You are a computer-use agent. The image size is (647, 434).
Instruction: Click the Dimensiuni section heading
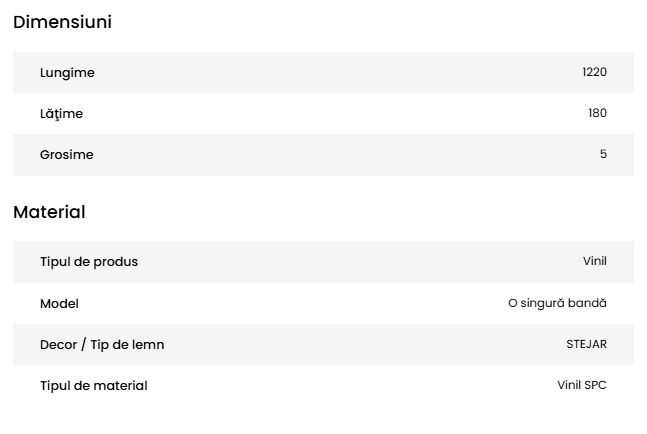click(62, 22)
